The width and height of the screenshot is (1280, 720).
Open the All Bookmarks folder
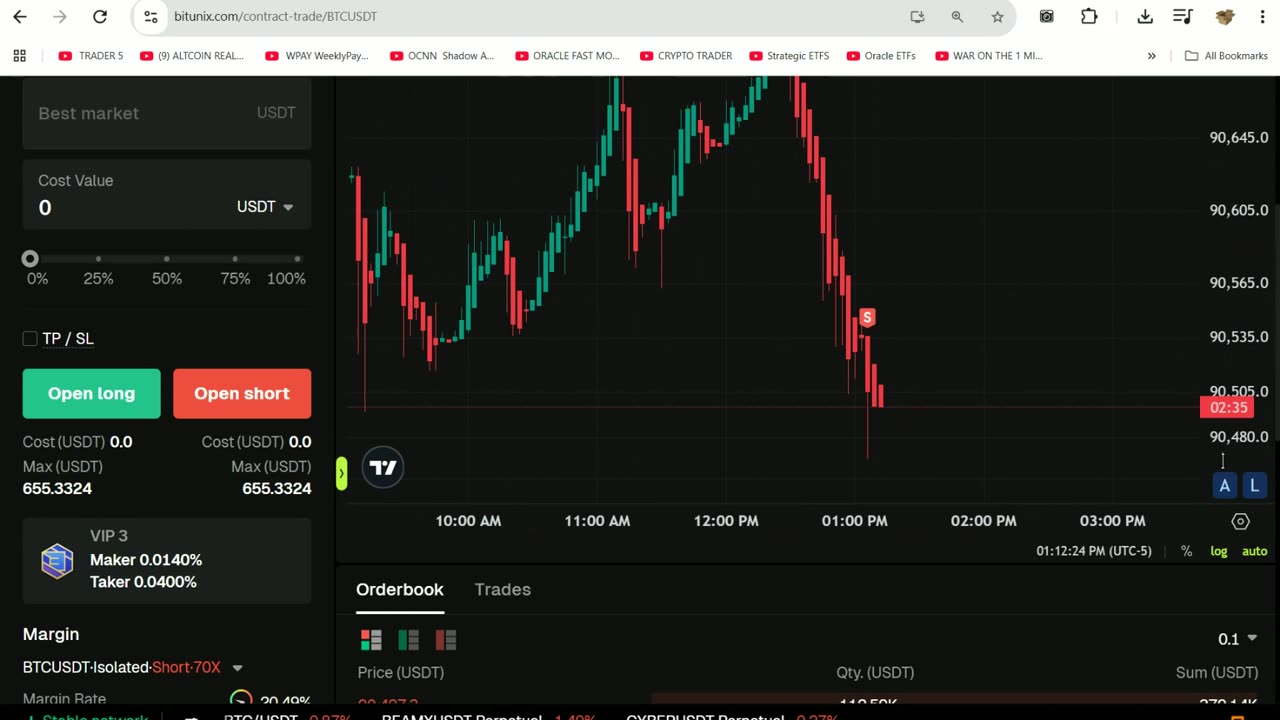pyautogui.click(x=1226, y=56)
